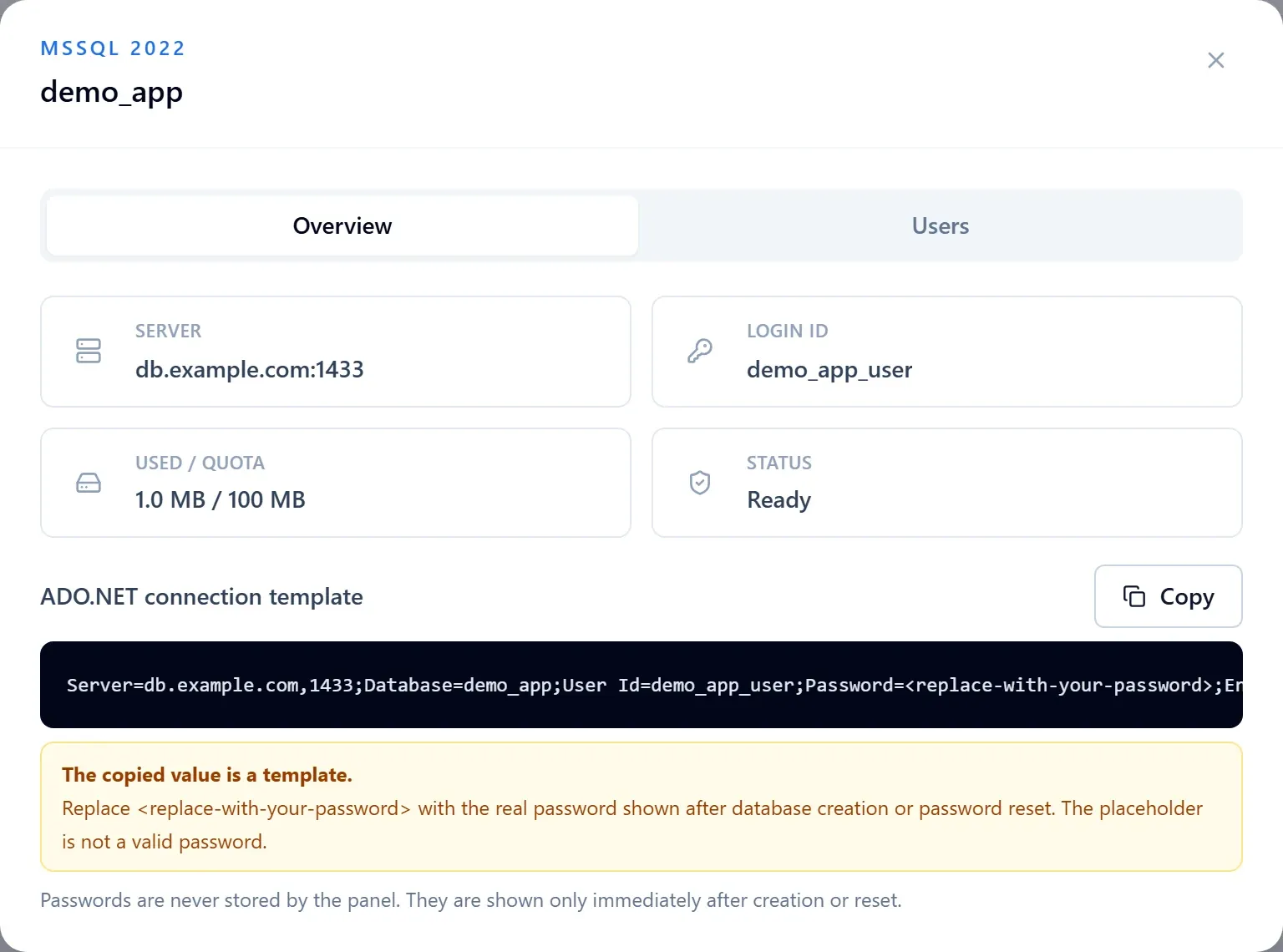Click the SERVER label
Screen dimensions: 1283x952
pyautogui.click(x=168, y=331)
